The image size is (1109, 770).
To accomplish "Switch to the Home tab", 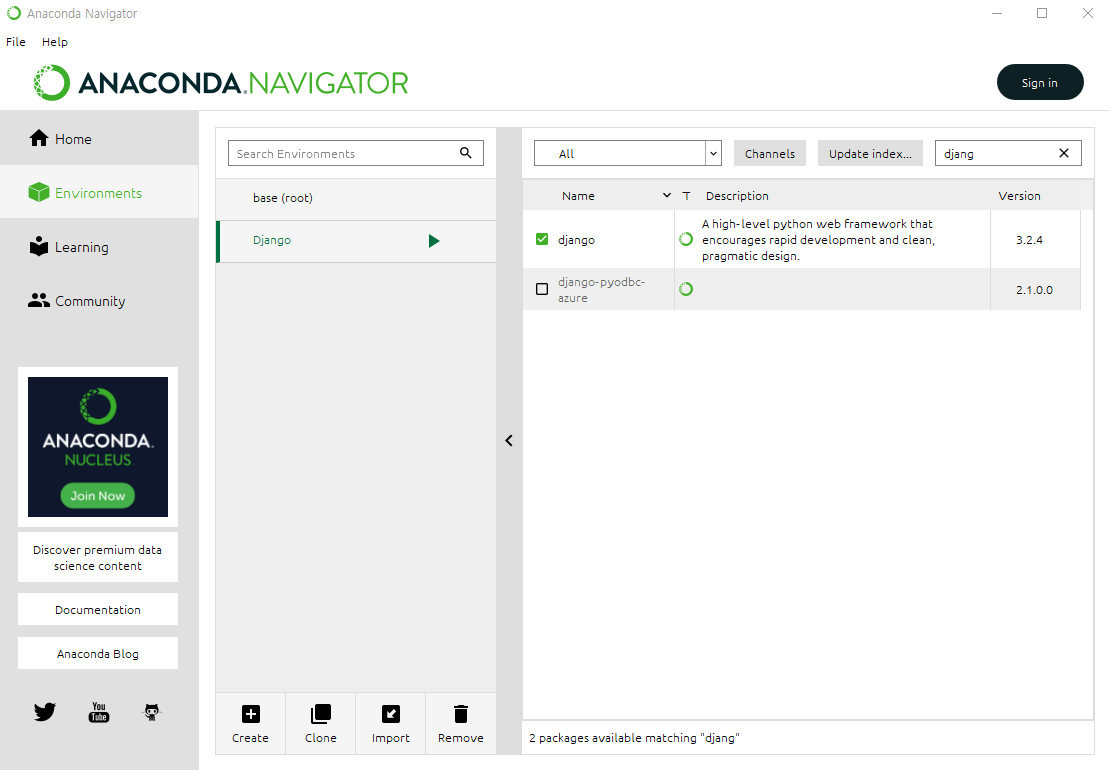I will click(x=99, y=139).
